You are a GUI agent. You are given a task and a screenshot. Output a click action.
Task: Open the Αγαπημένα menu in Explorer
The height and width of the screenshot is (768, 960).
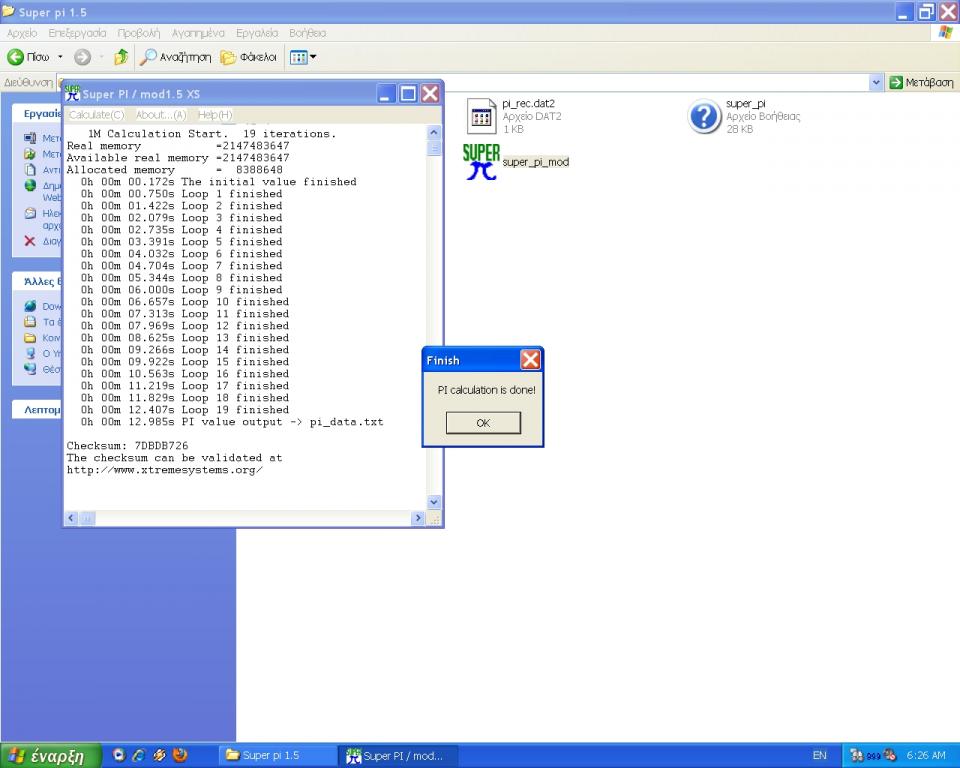(198, 33)
